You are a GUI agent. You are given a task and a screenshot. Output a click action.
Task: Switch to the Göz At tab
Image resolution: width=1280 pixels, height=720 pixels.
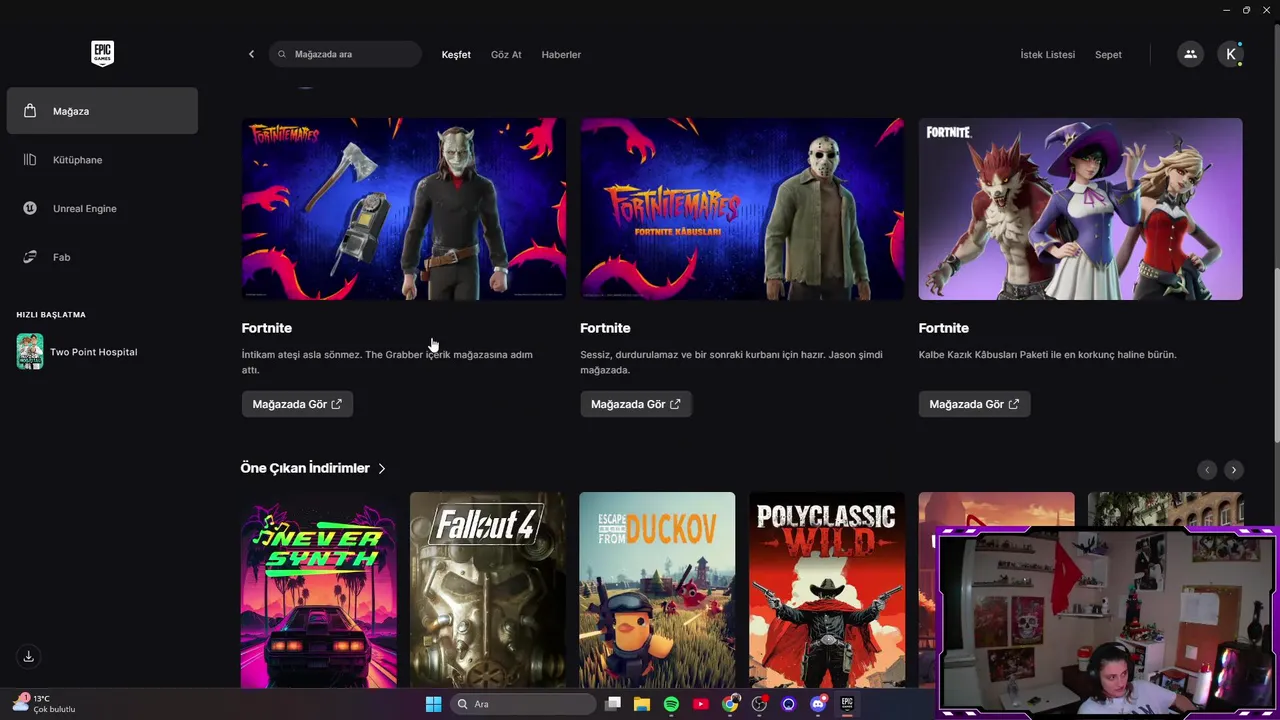[506, 54]
